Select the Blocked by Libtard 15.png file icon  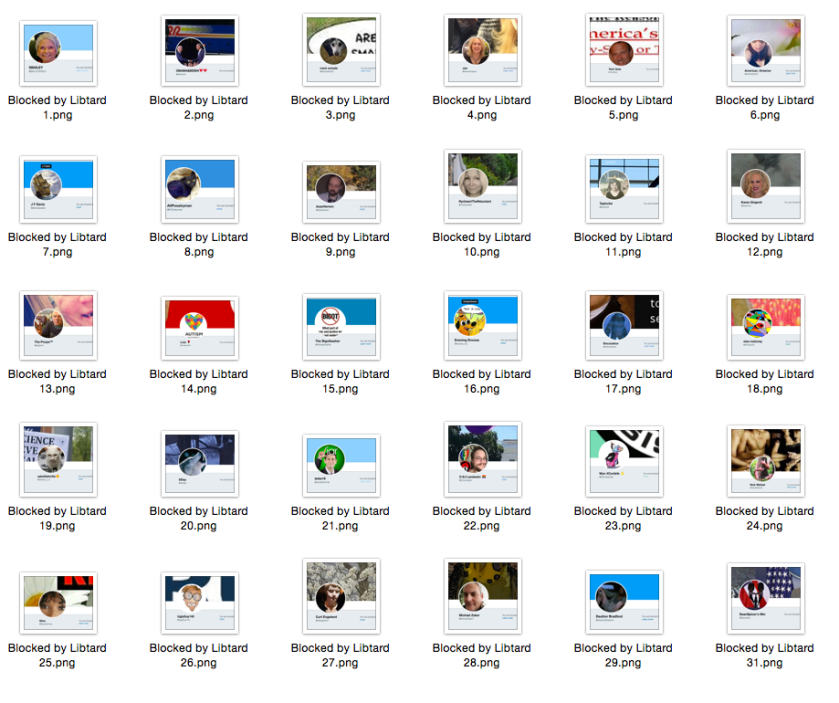click(341, 326)
